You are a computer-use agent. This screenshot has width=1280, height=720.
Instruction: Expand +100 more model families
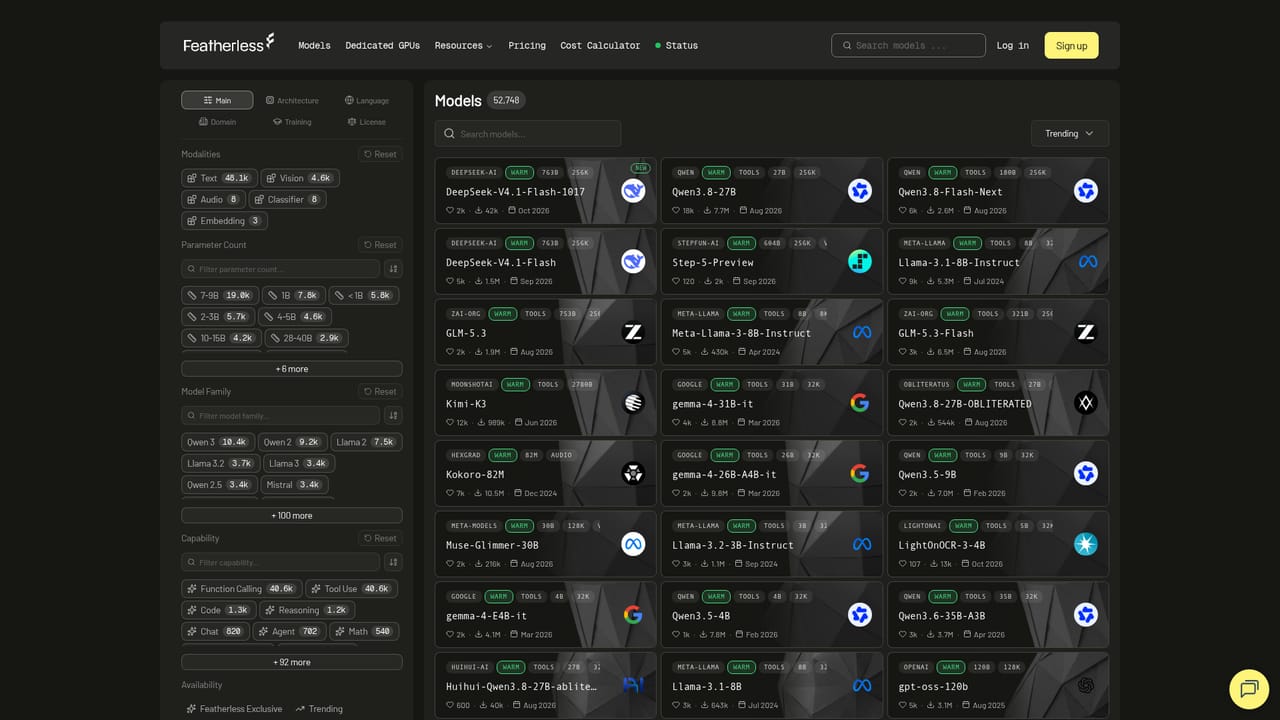click(292, 515)
